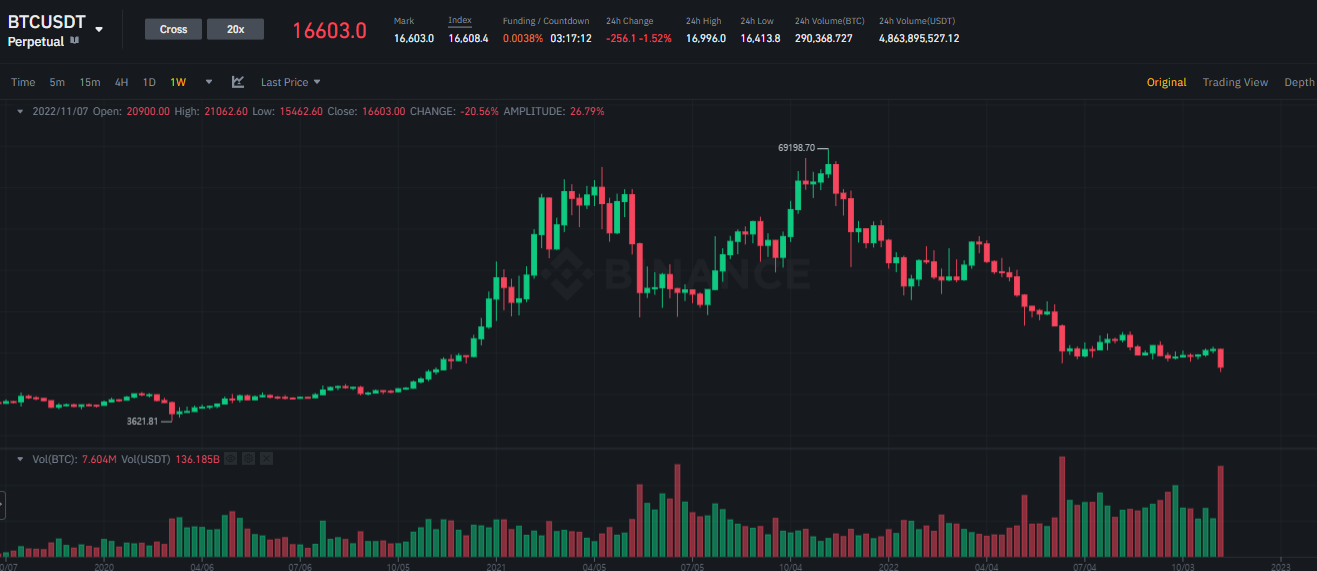Switch to the 5m interval
The height and width of the screenshot is (571, 1317).
point(57,82)
